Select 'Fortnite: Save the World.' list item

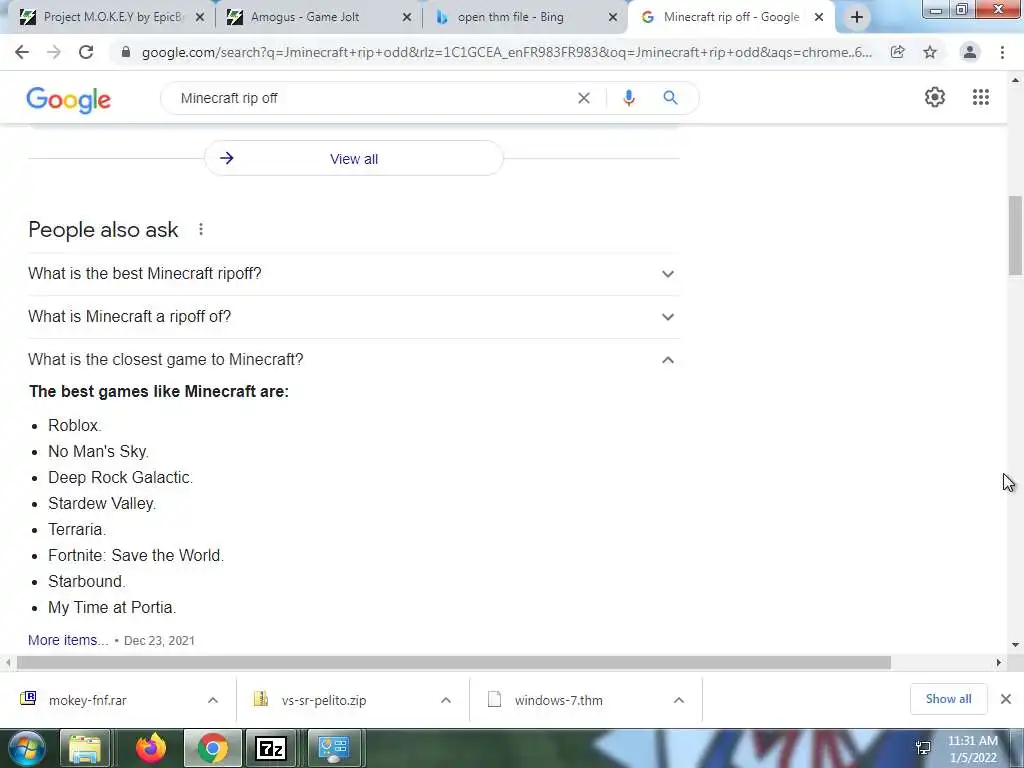[136, 556]
